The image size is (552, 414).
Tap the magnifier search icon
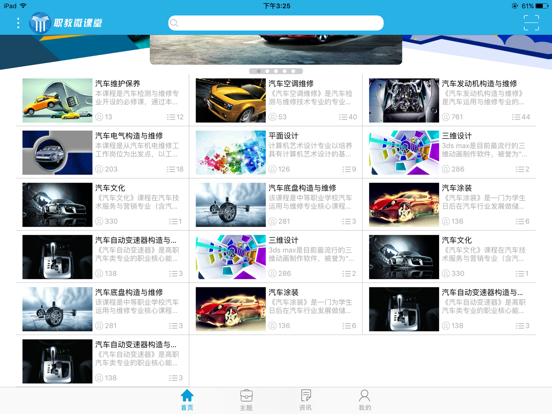(x=174, y=23)
